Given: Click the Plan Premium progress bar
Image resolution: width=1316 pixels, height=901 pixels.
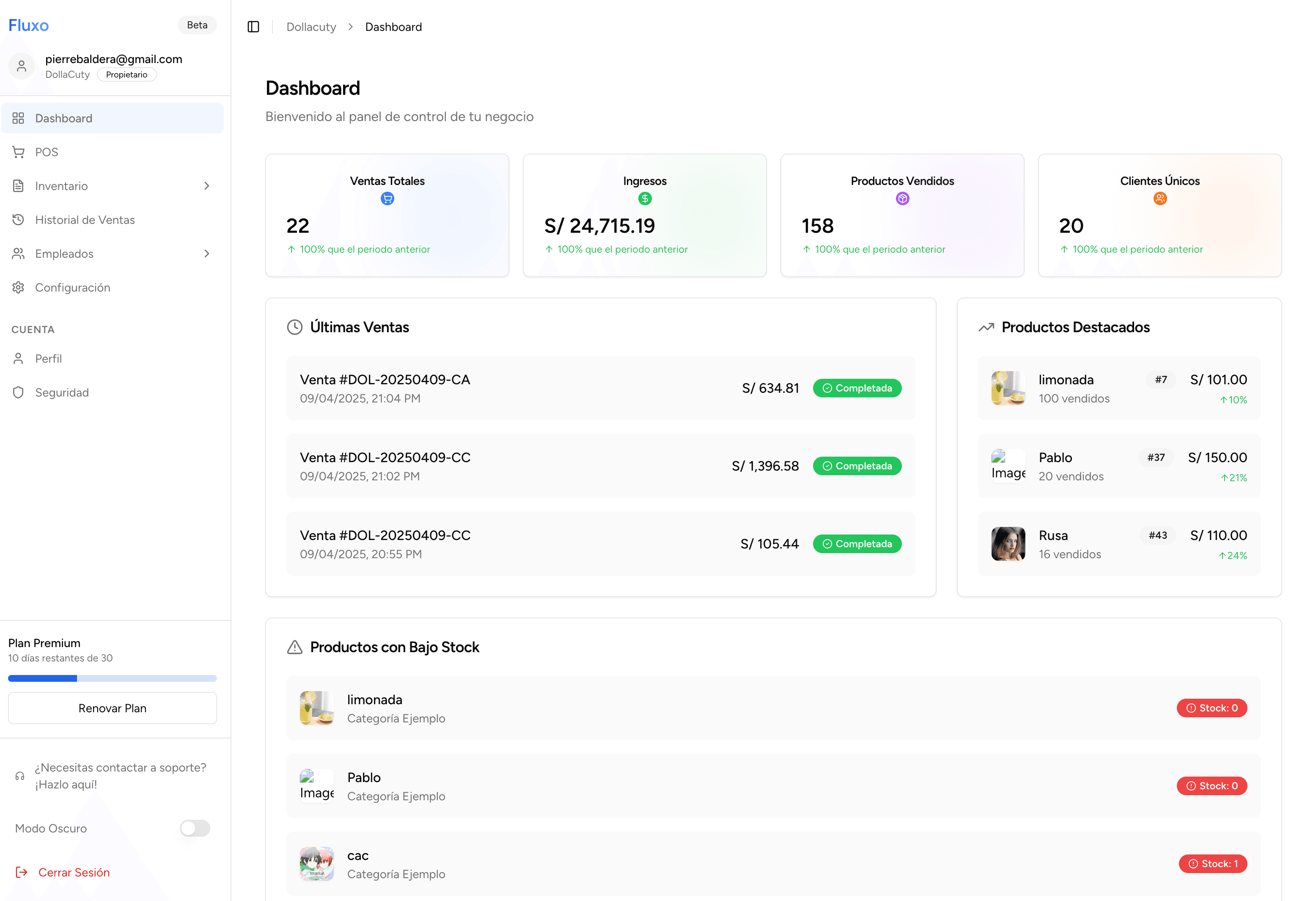Looking at the screenshot, I should point(113,678).
